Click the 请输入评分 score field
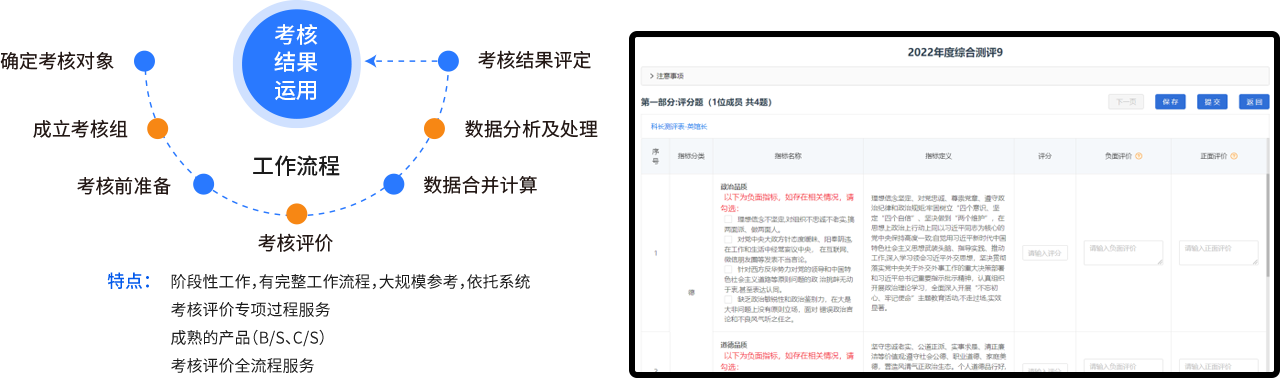The image size is (1280, 378). [1045, 253]
